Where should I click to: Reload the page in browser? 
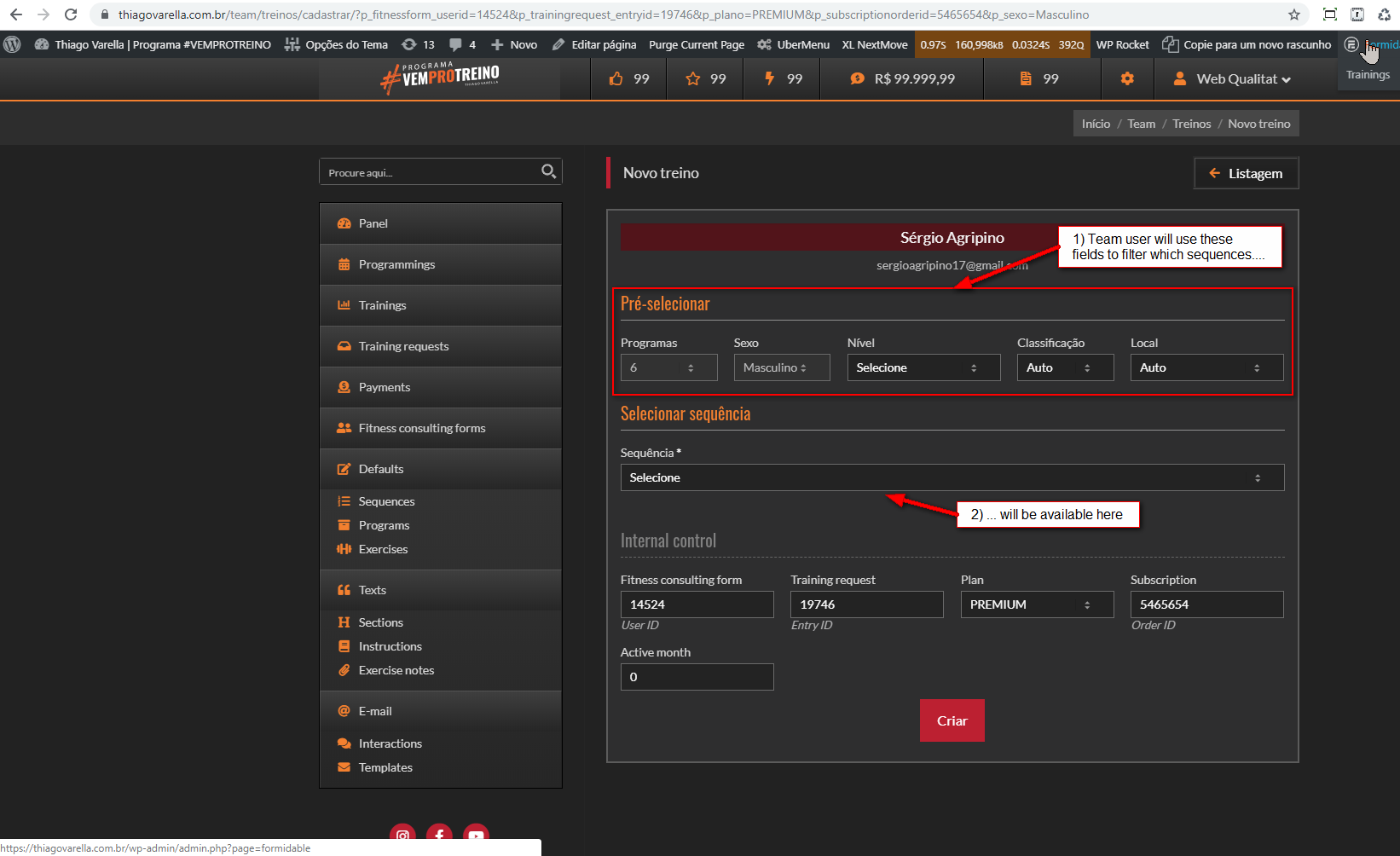71,14
